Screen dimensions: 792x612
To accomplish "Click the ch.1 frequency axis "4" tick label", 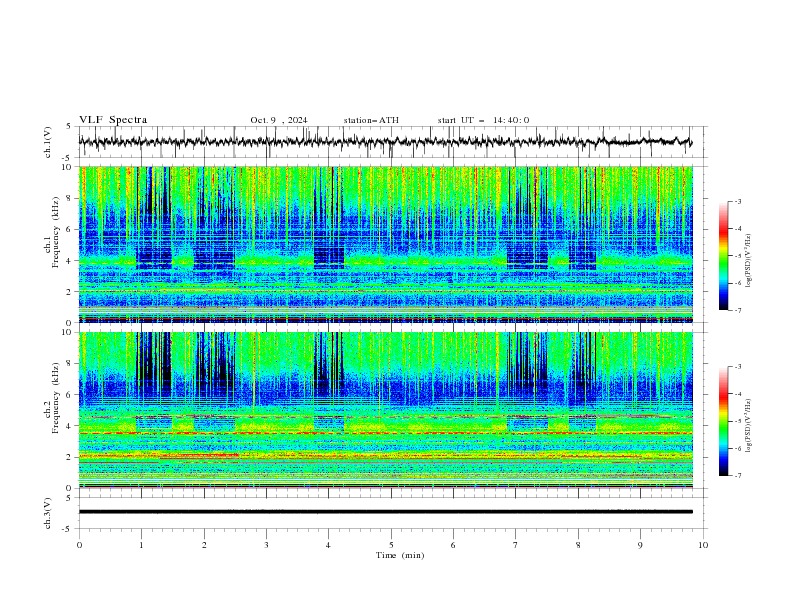I will point(68,261).
